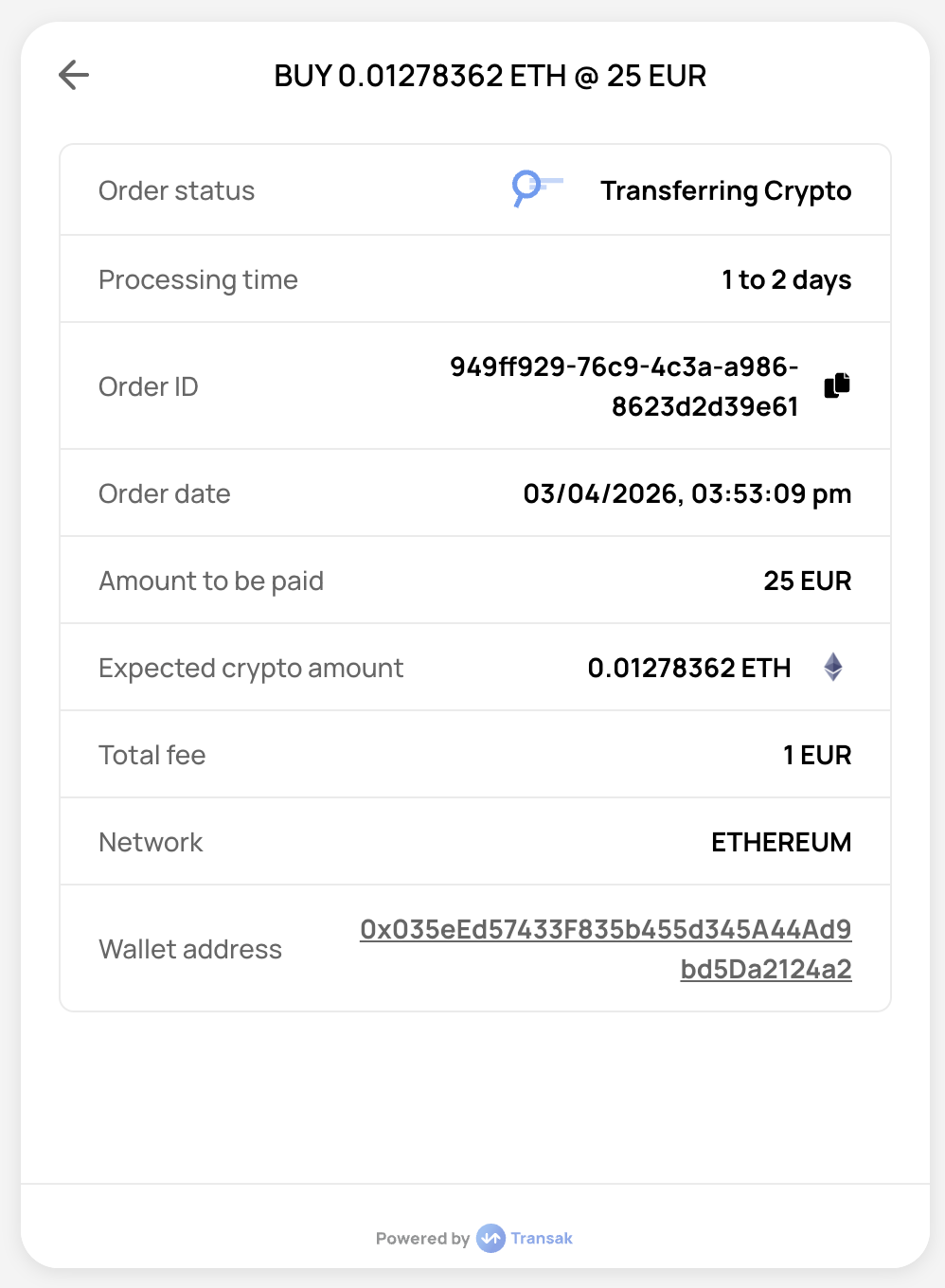Click the Transak text in footer
This screenshot has width=945, height=1288.
(x=542, y=1238)
